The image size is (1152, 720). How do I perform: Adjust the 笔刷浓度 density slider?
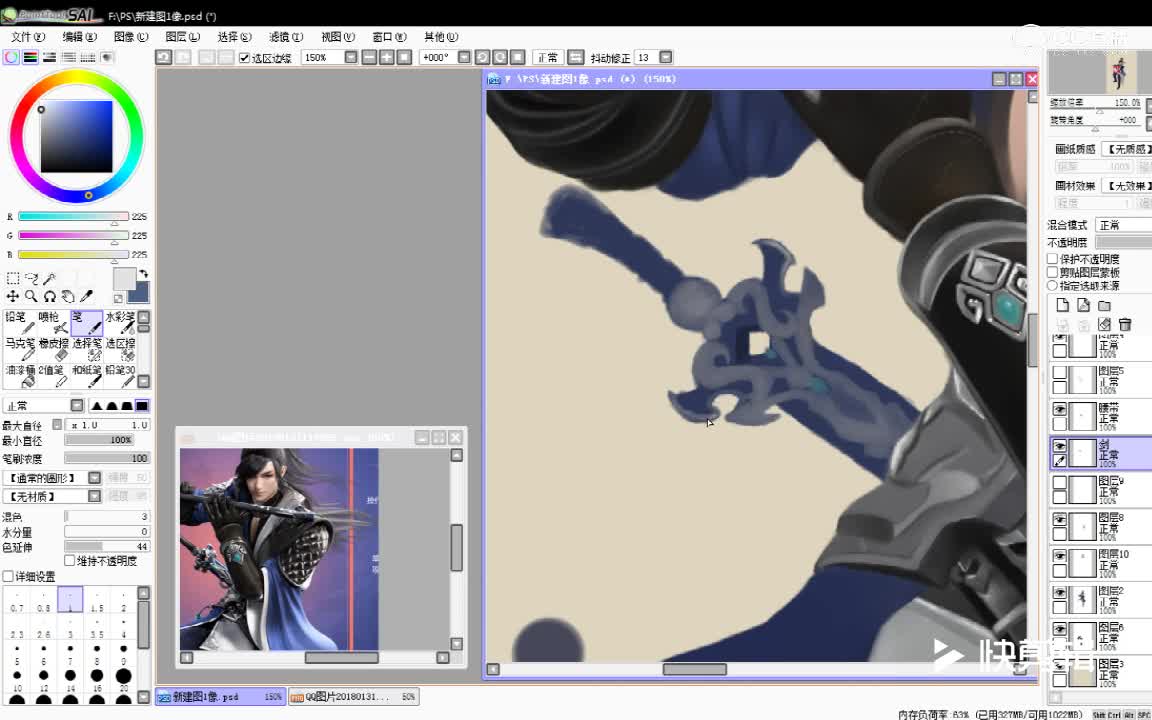tap(106, 458)
